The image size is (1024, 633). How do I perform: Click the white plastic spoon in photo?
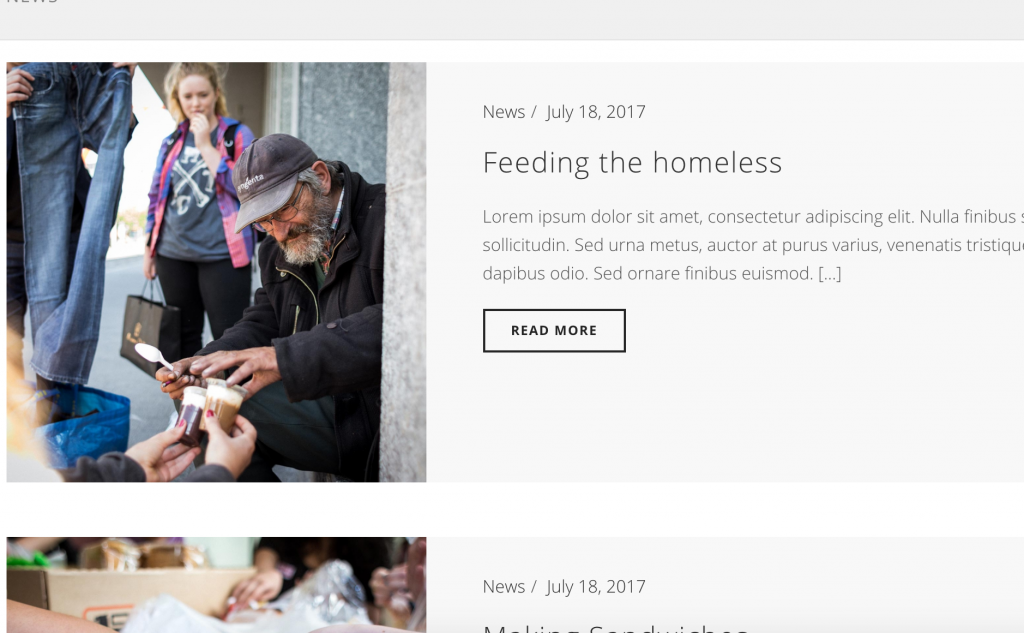point(154,356)
